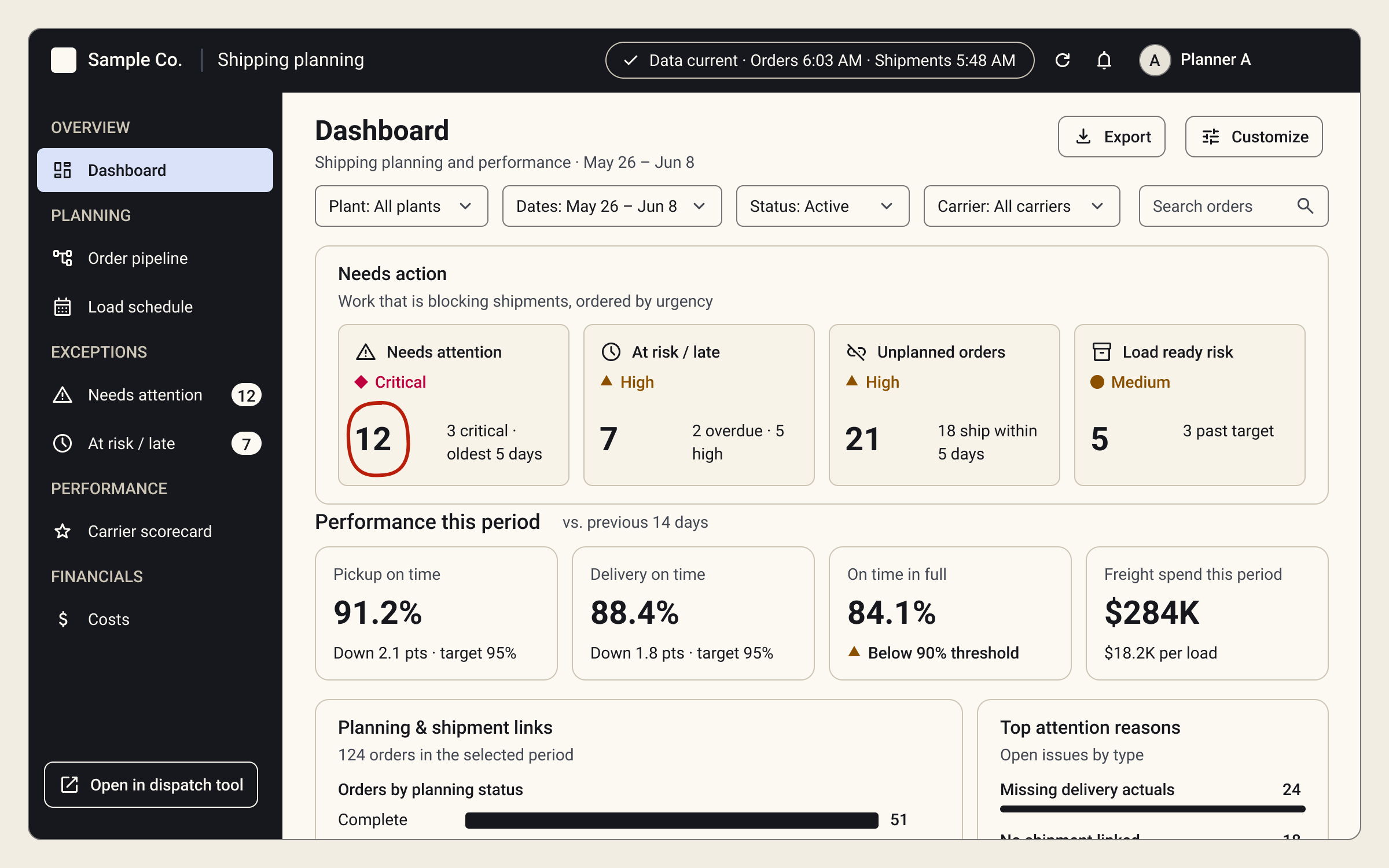Click the Export button
This screenshot has height=868, width=1389.
(1112, 137)
